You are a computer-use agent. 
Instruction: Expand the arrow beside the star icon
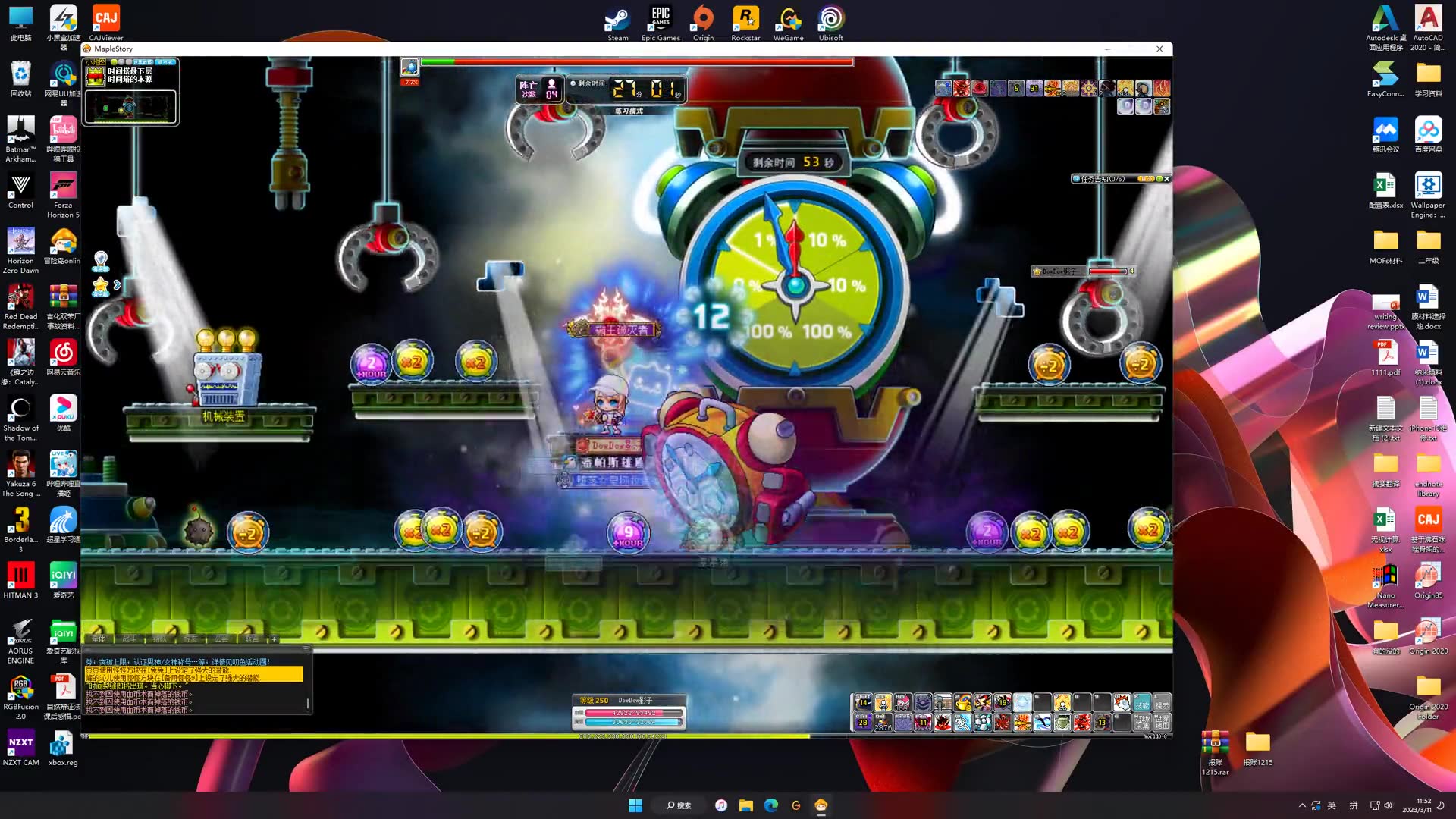tap(117, 285)
